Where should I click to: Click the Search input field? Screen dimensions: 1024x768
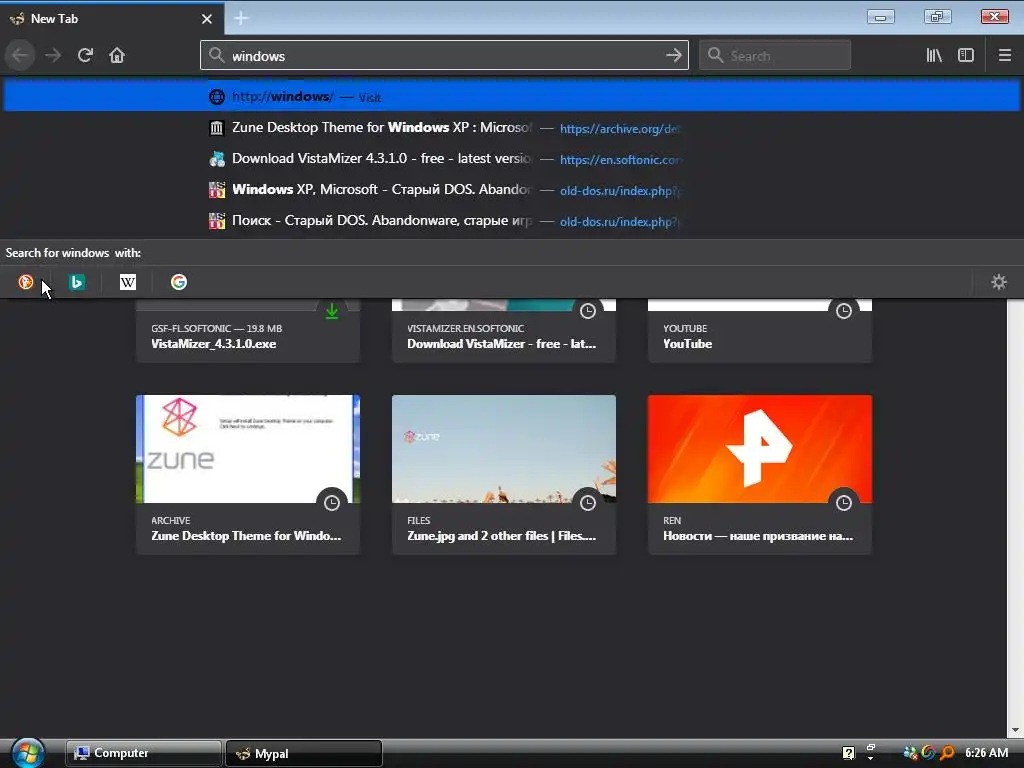[775, 56]
